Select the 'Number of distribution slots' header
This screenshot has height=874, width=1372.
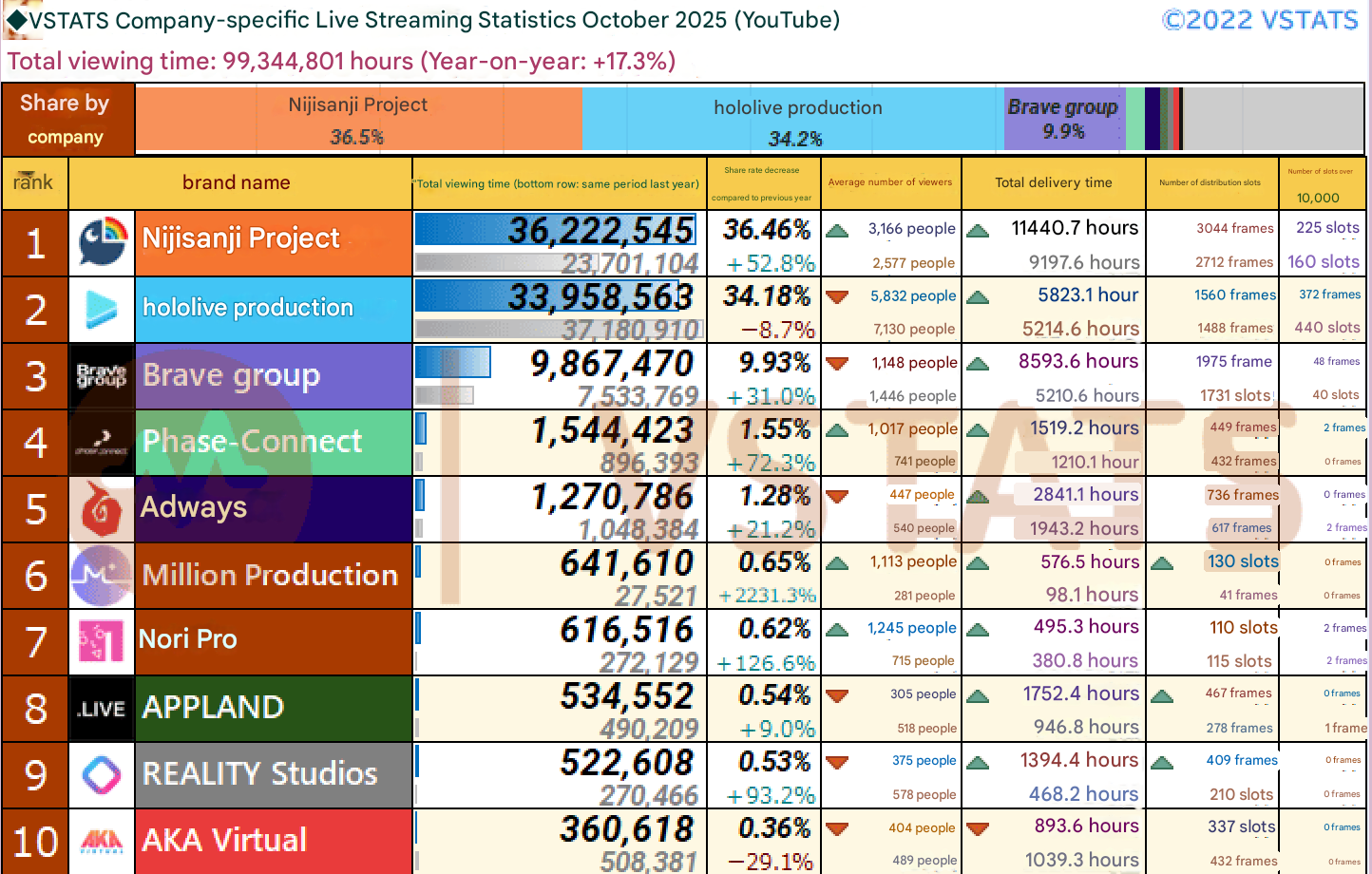pos(1210,182)
